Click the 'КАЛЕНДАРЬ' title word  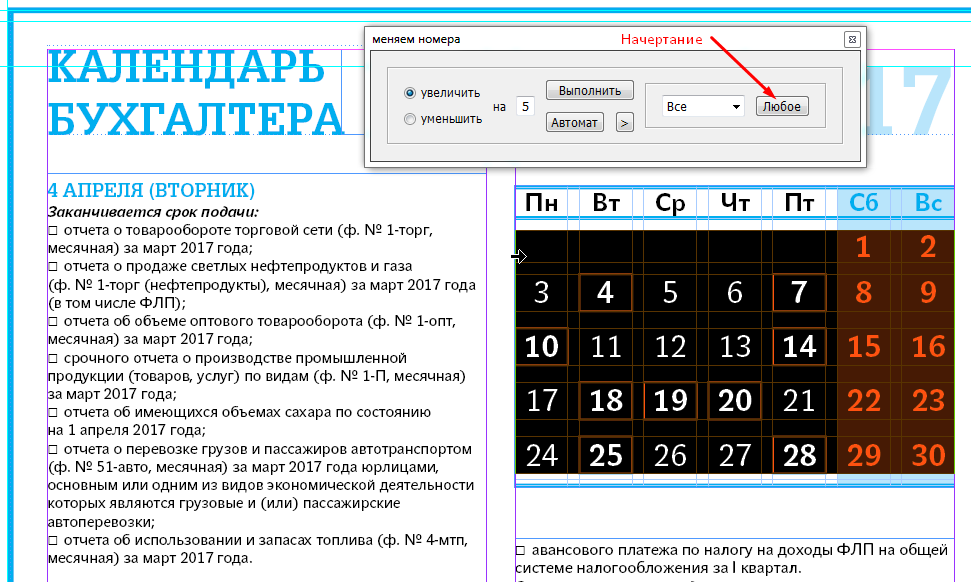pyautogui.click(x=186, y=67)
